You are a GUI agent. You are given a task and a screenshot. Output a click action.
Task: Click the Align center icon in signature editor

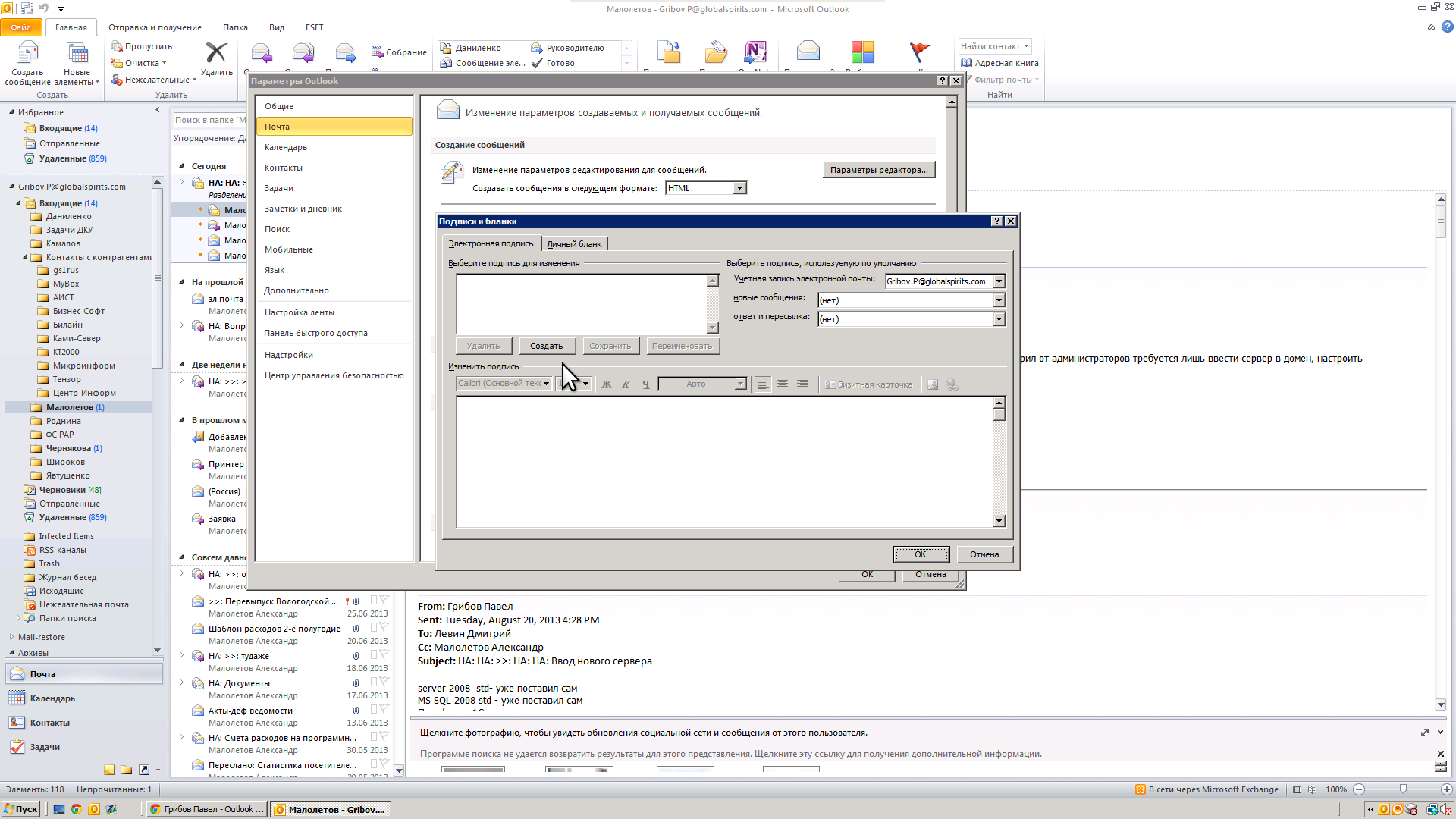pos(782,384)
